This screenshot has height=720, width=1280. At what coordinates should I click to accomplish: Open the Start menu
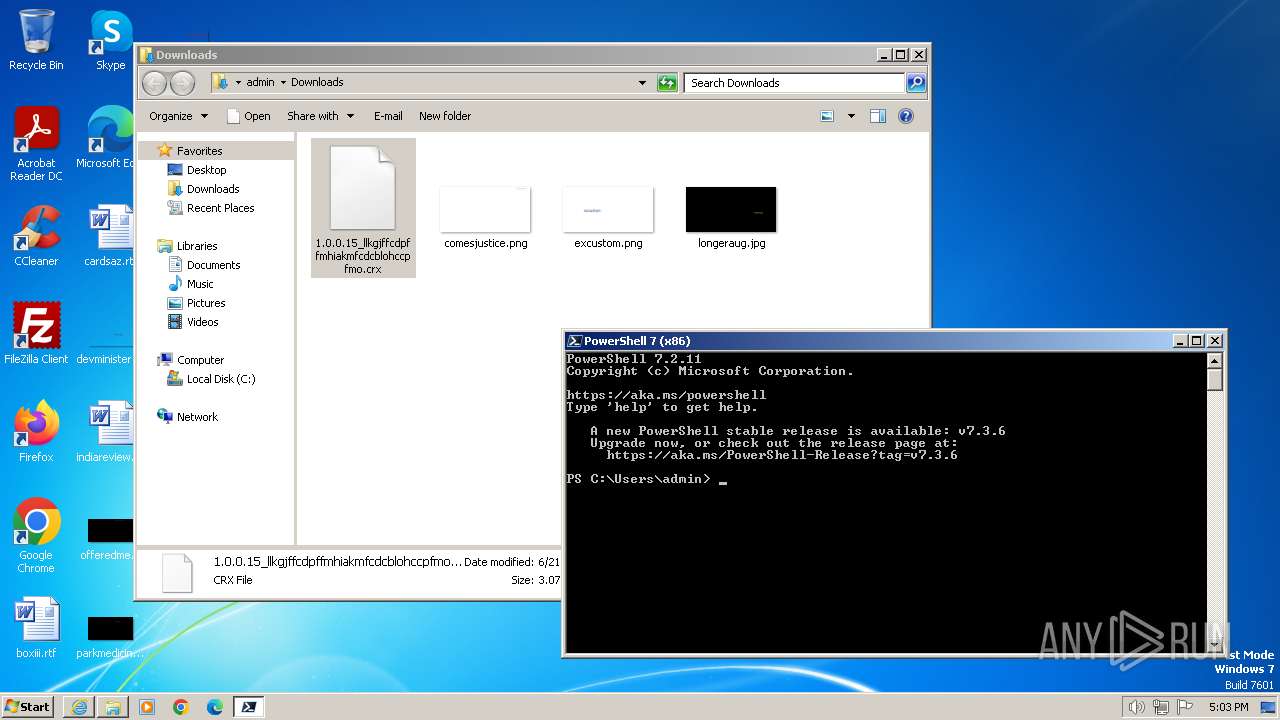click(28, 706)
